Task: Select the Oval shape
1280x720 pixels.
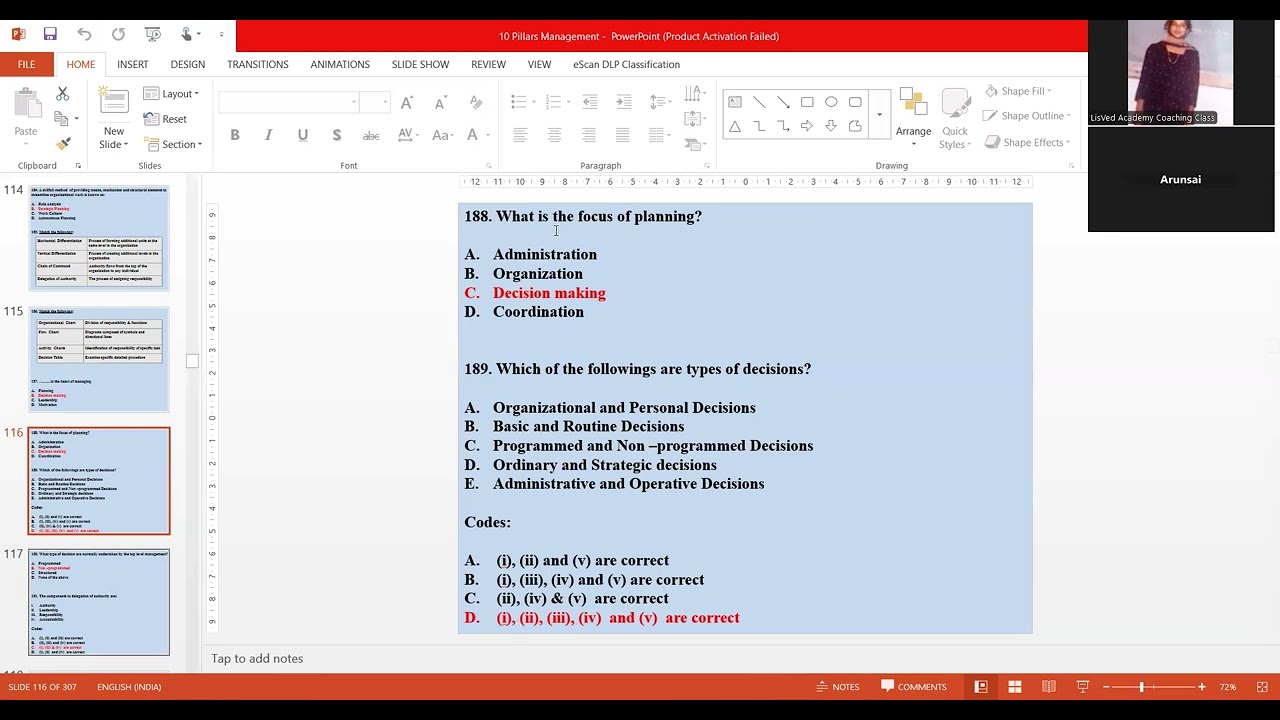Action: click(831, 102)
